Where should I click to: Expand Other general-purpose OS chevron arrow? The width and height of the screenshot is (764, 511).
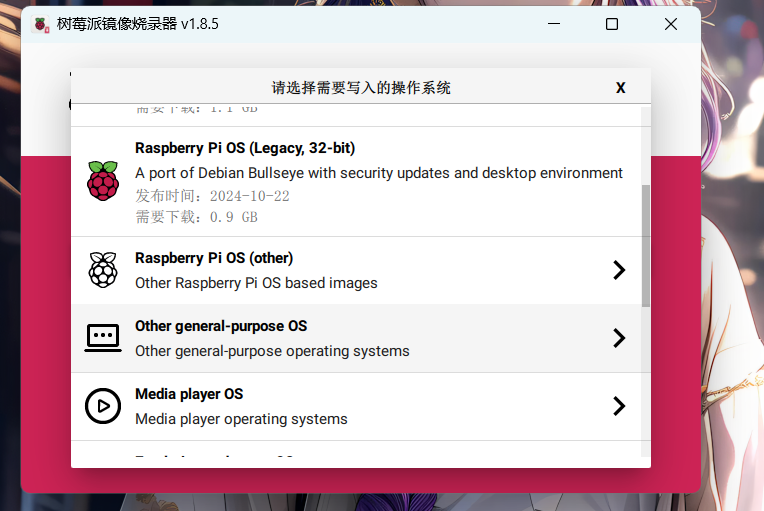tap(619, 338)
